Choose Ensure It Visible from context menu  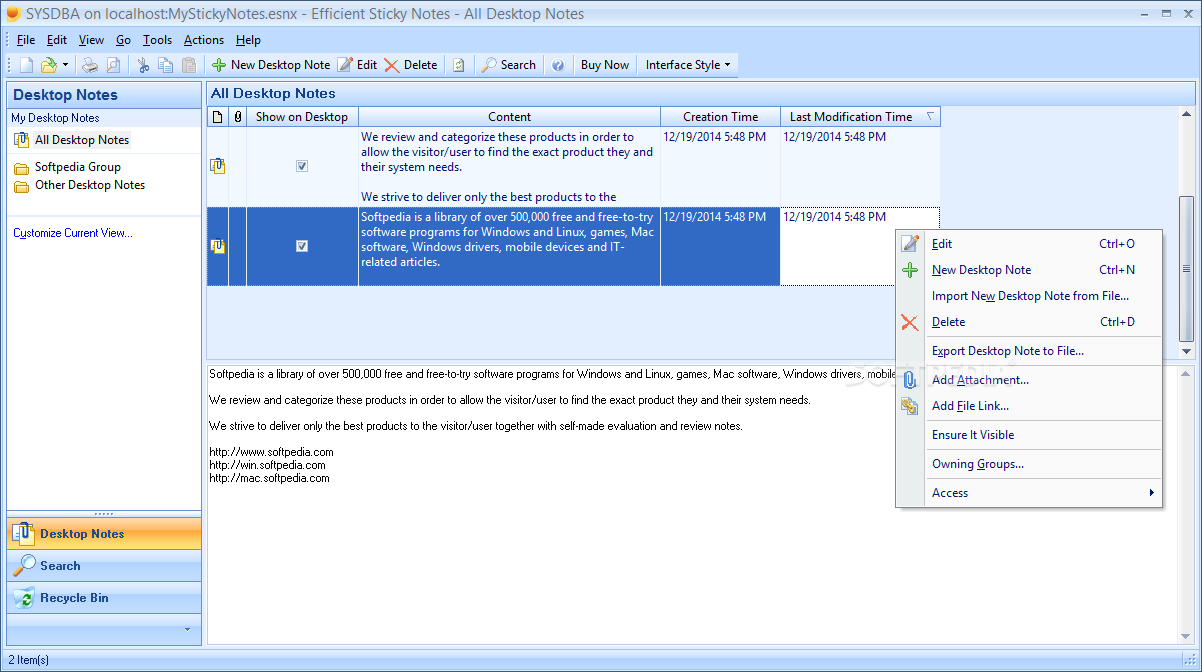coord(1029,435)
